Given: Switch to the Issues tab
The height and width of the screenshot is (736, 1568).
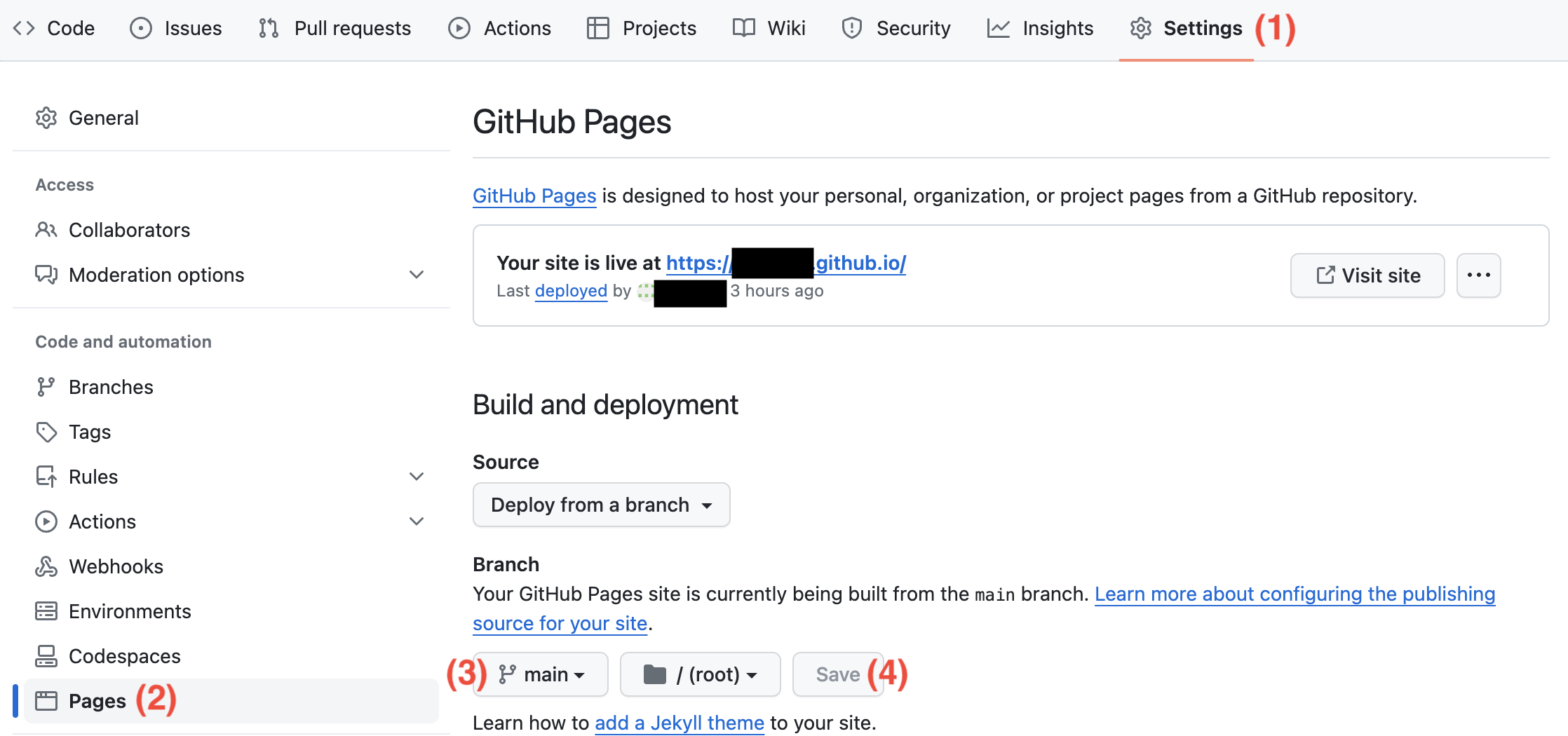Looking at the screenshot, I should tap(176, 28).
